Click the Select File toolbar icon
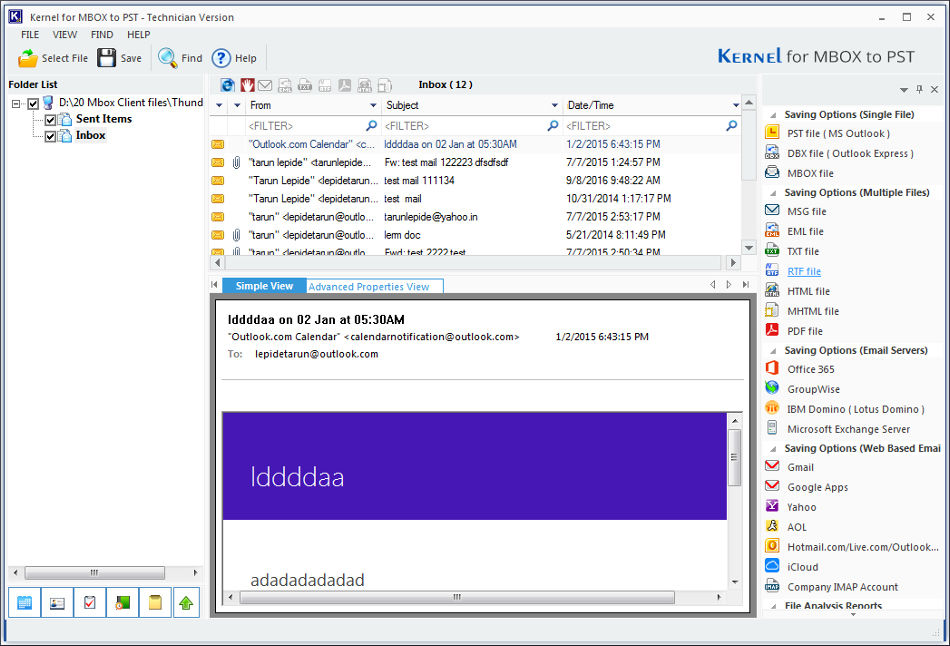 pos(28,58)
